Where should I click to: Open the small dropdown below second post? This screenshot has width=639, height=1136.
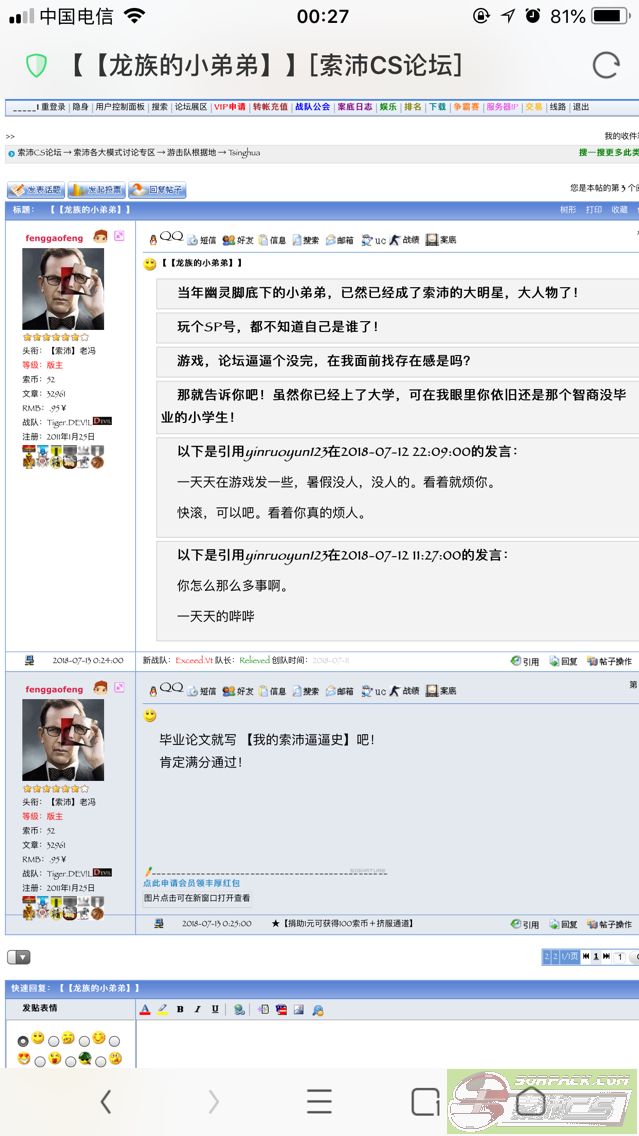coord(19,957)
